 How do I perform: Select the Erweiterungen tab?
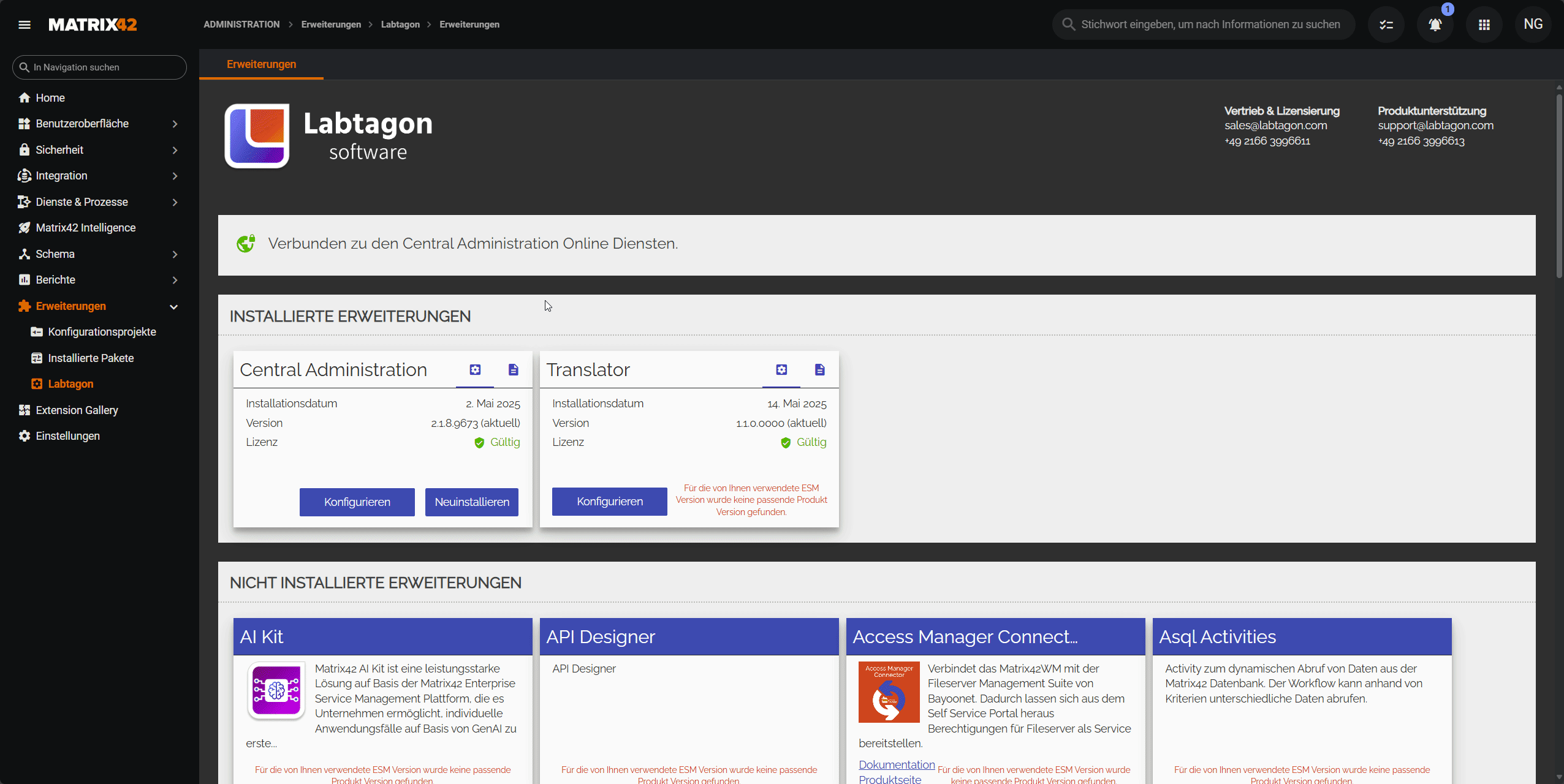click(262, 64)
